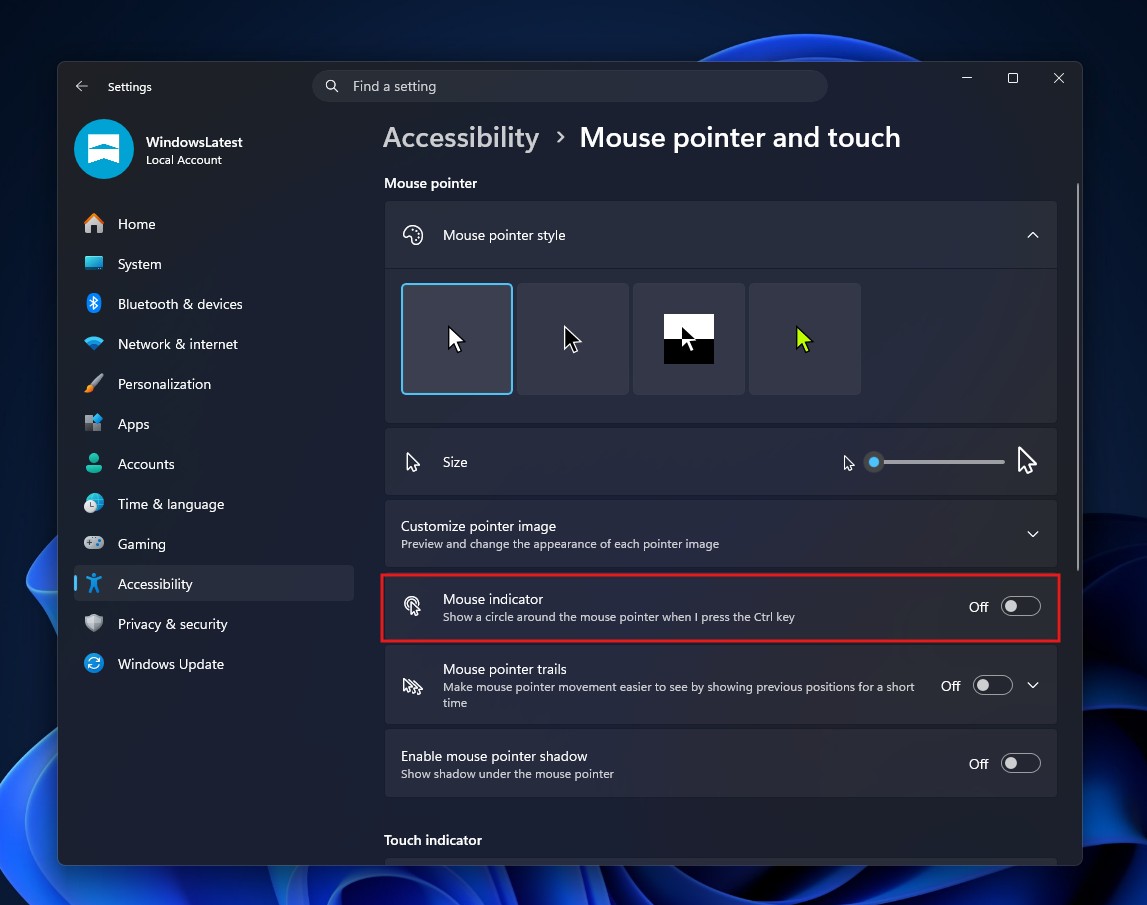1147x905 pixels.
Task: Open Bluetooth & devices page
Action: tap(214, 304)
